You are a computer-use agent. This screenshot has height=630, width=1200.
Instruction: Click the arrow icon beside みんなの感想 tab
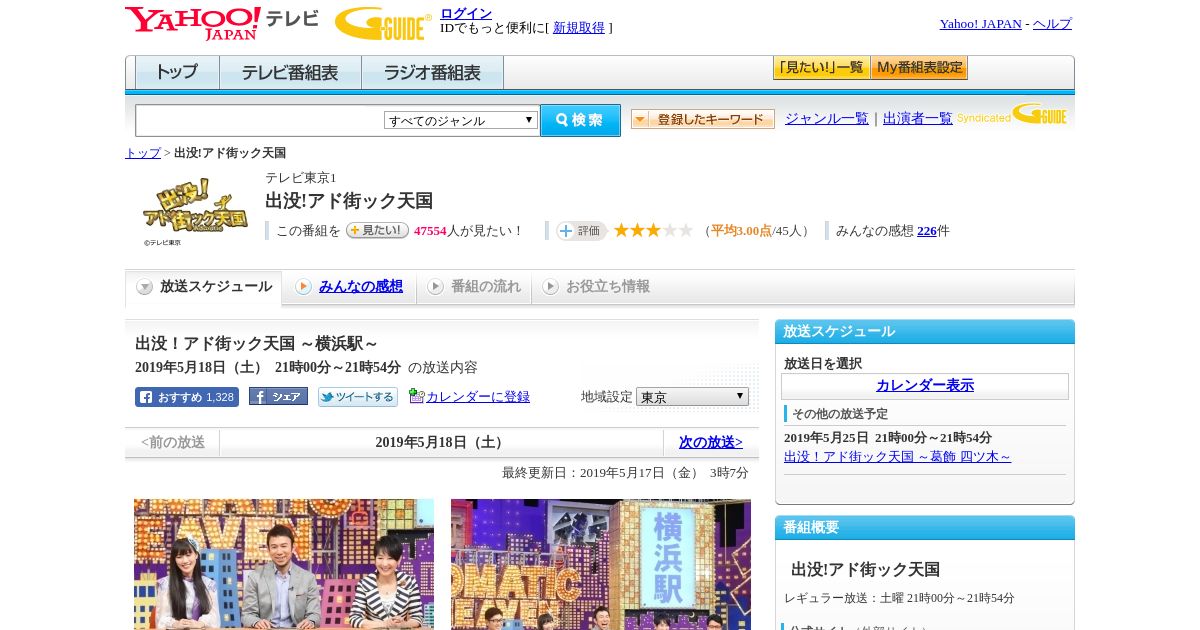click(303, 287)
